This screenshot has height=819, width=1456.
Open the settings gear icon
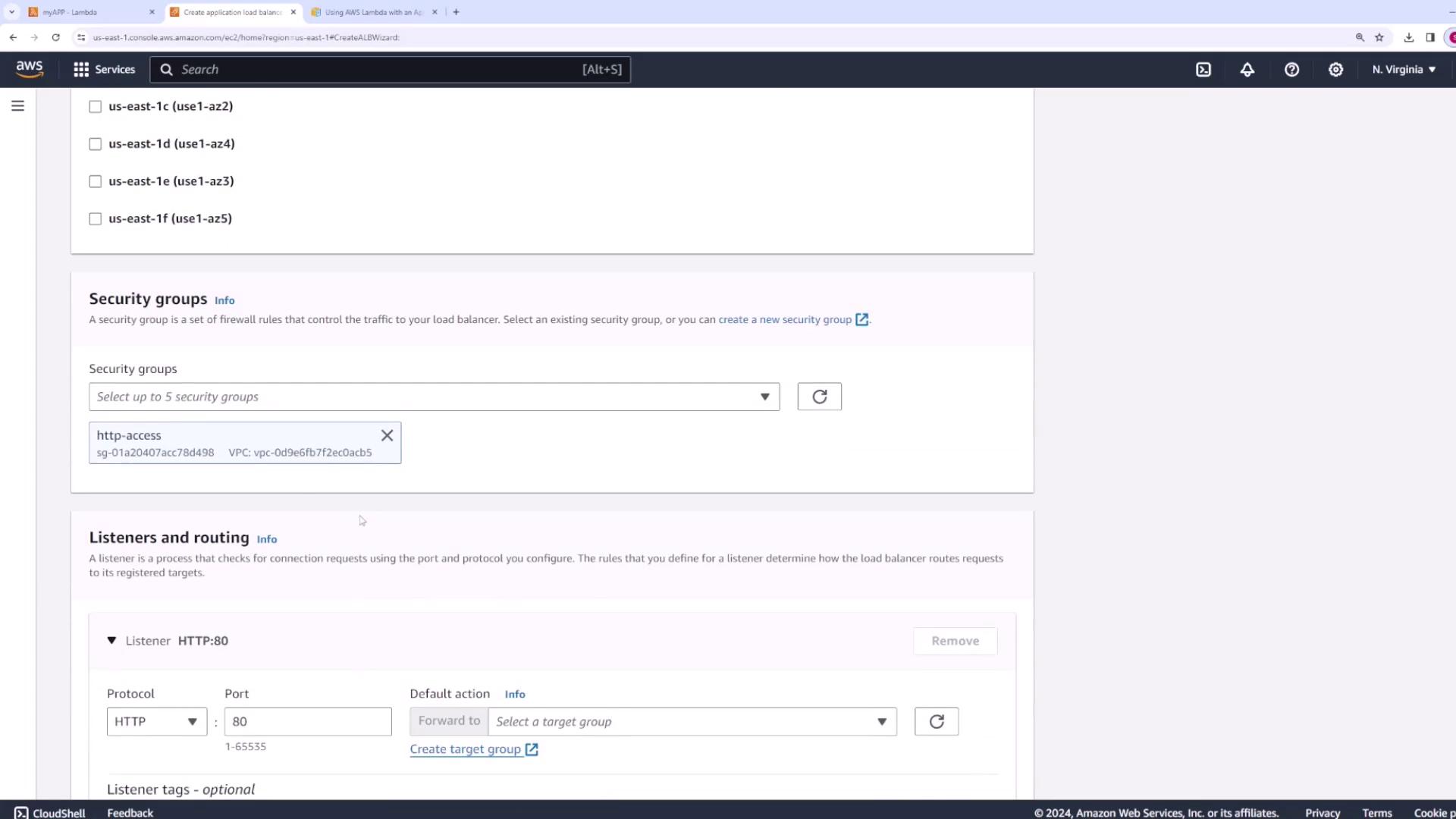[1335, 70]
